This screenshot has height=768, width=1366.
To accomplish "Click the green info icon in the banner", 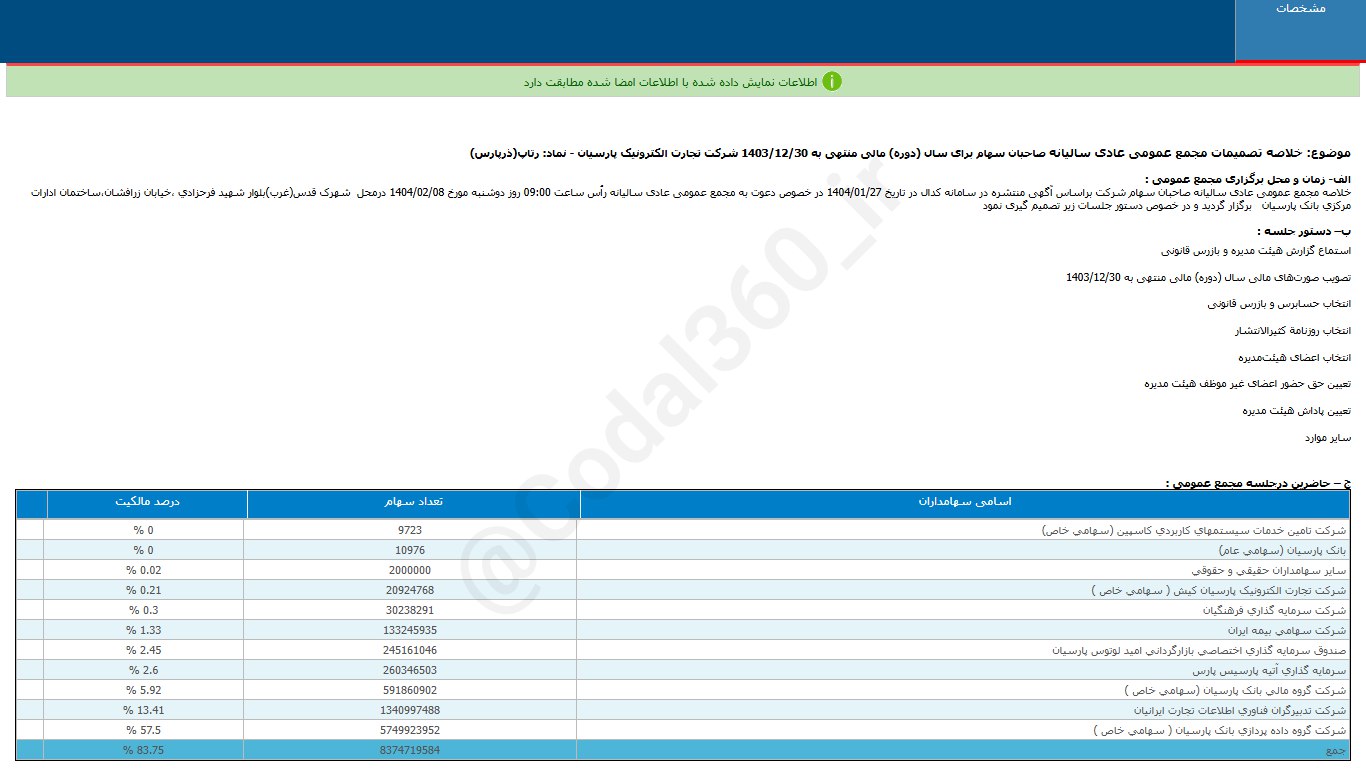I will click(x=832, y=81).
